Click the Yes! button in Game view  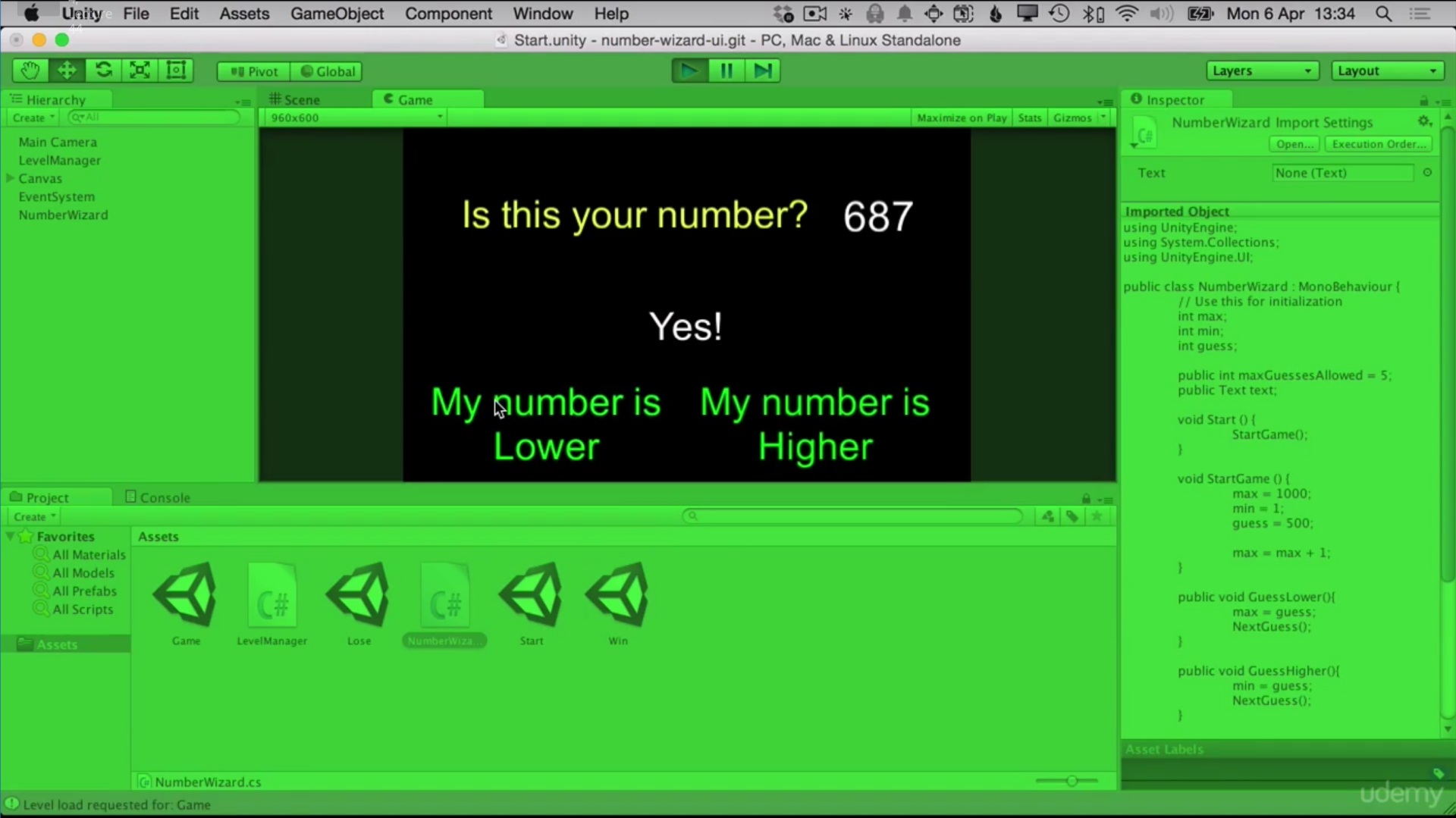[x=686, y=327]
